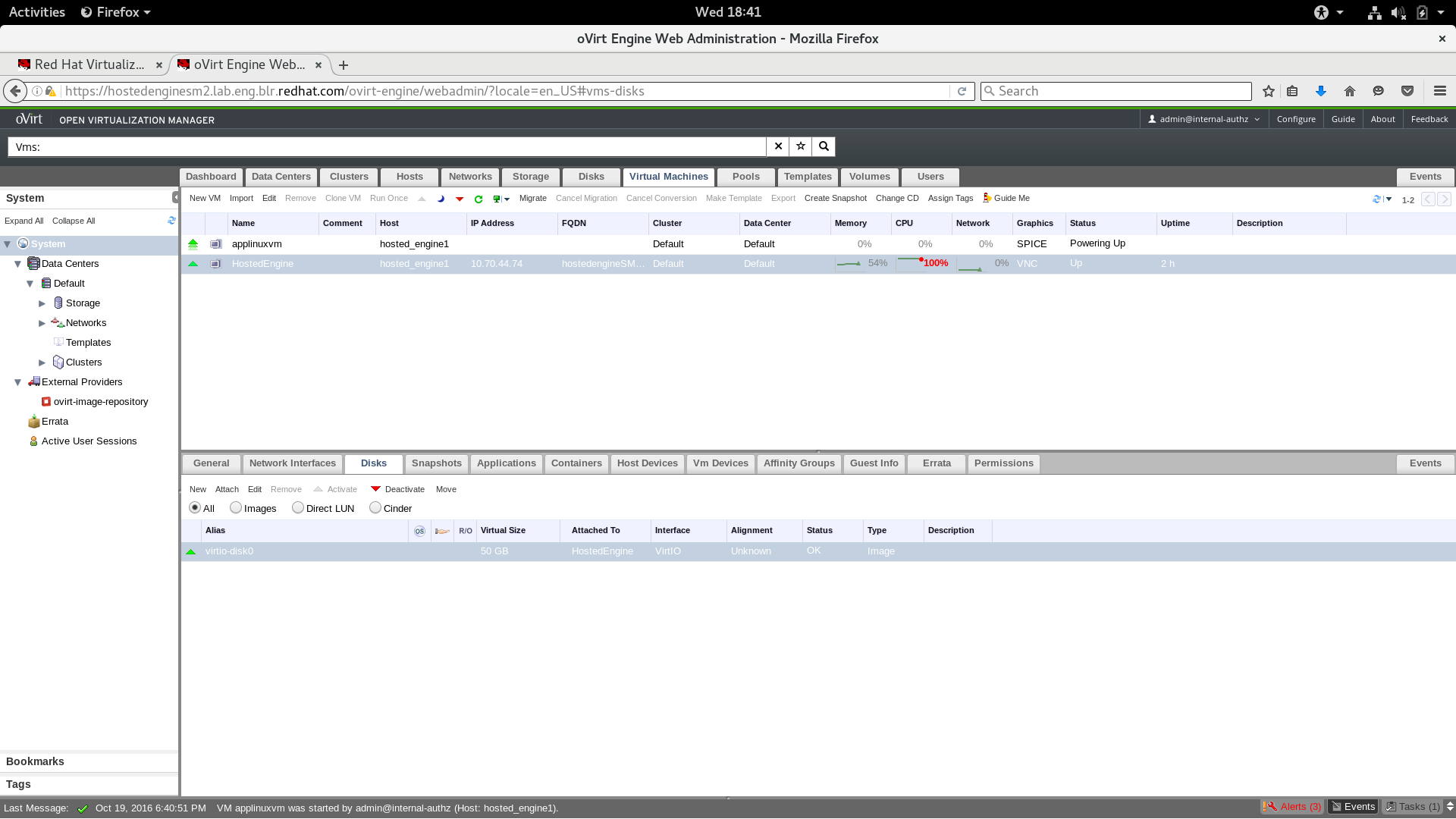Click the Alerts (3) indicator in footer
The image size is (1456, 819).
[x=1293, y=807]
